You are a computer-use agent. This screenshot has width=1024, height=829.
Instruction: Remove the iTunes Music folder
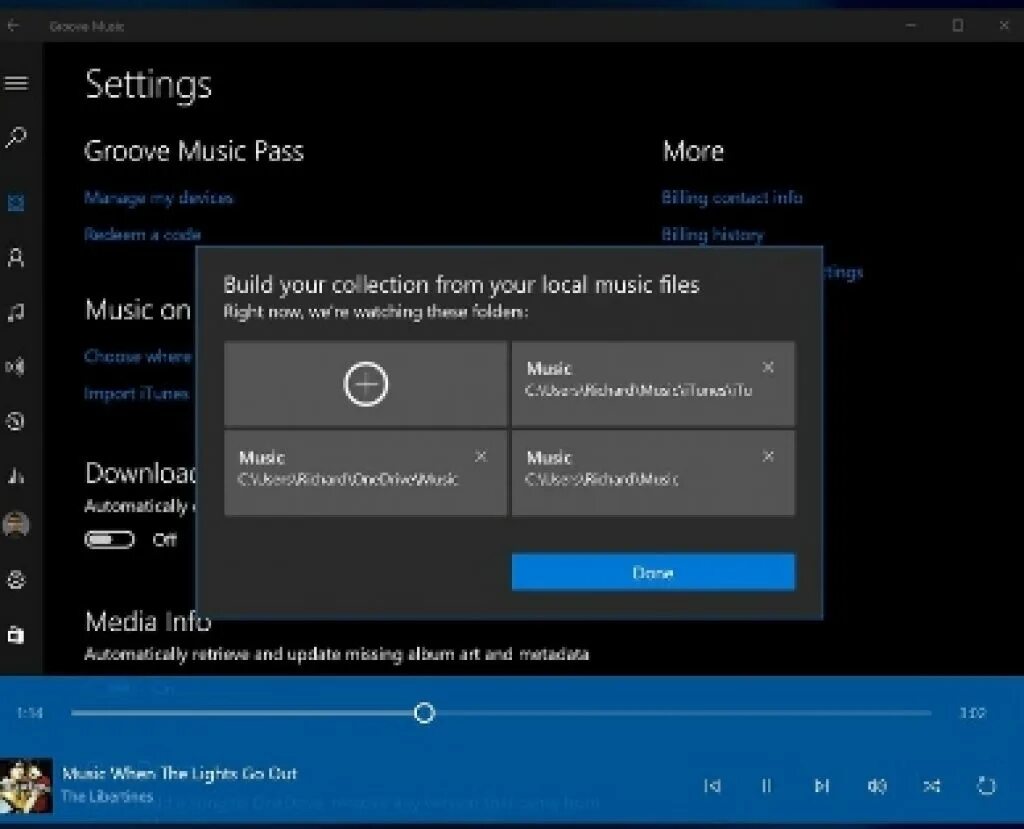pyautogui.click(x=768, y=368)
